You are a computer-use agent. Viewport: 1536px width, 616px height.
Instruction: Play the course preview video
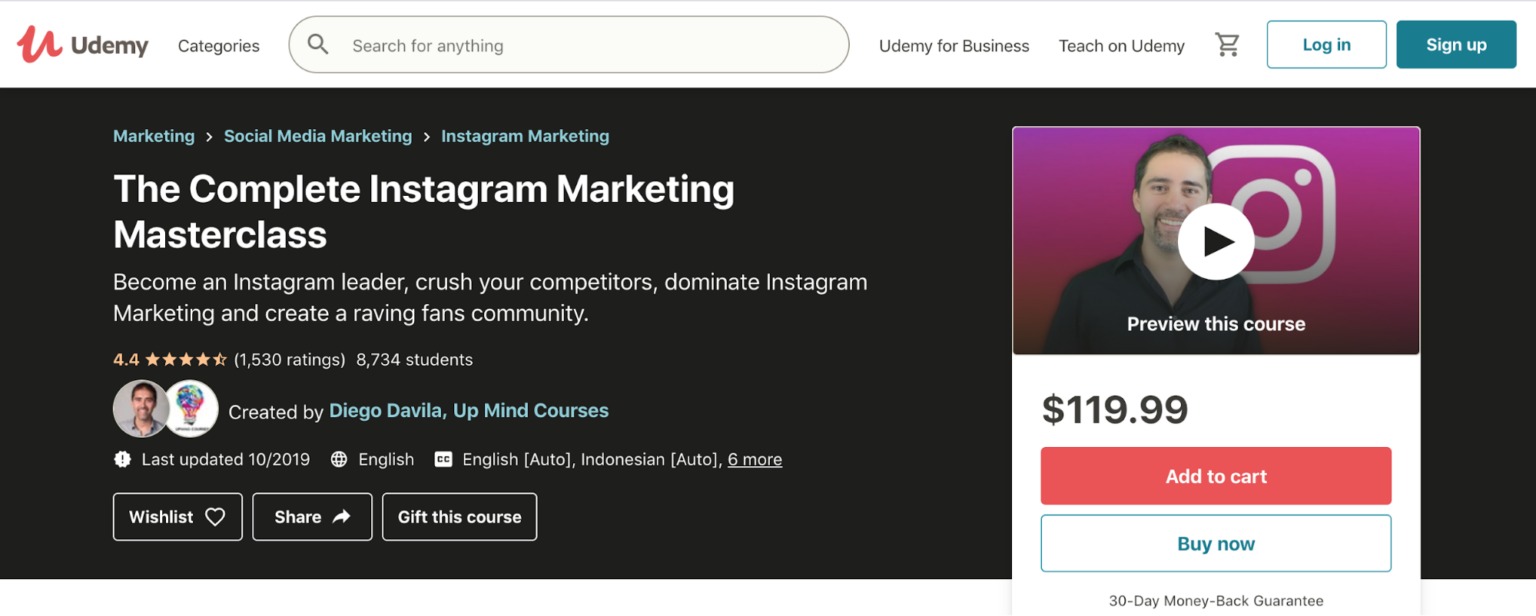1216,240
